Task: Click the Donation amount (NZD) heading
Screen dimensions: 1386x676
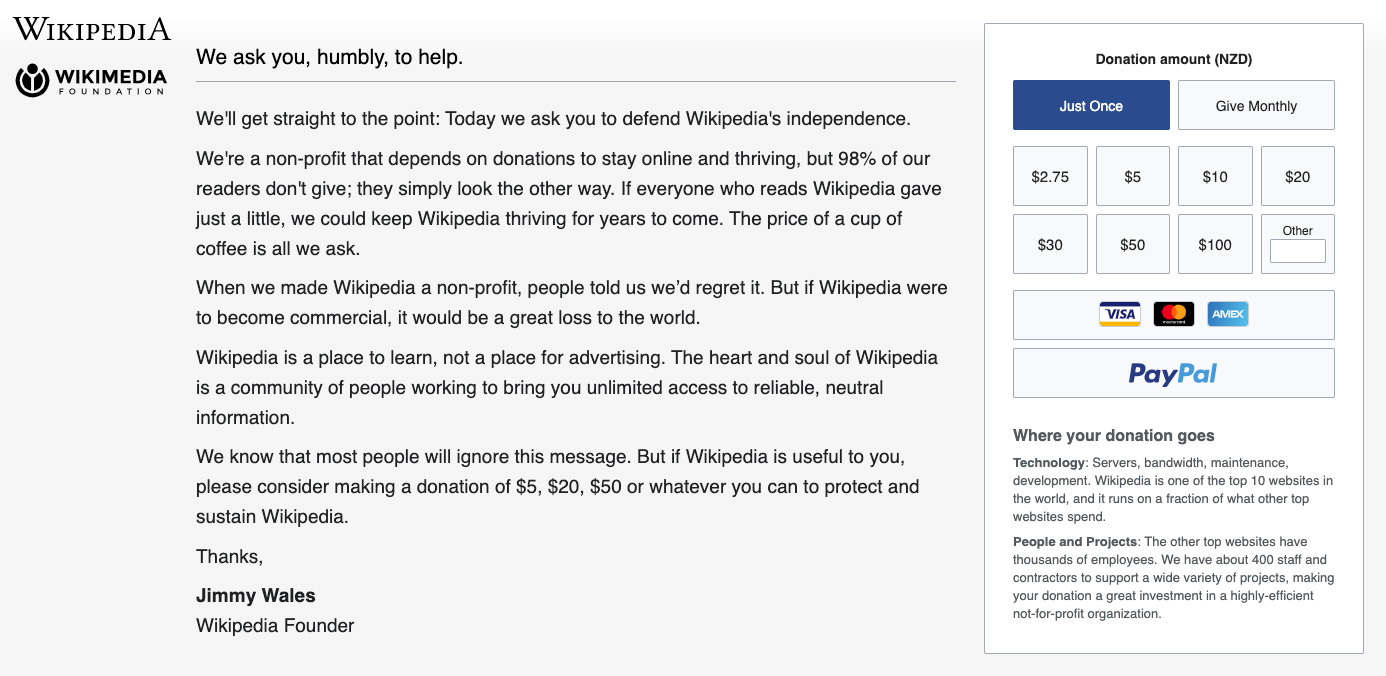Action: tap(1172, 59)
